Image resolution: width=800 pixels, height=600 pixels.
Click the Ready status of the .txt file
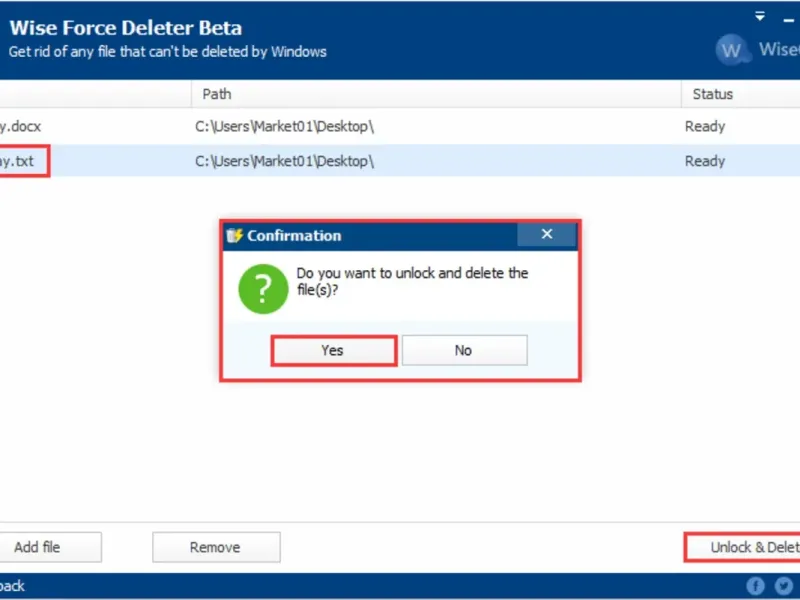tap(705, 161)
